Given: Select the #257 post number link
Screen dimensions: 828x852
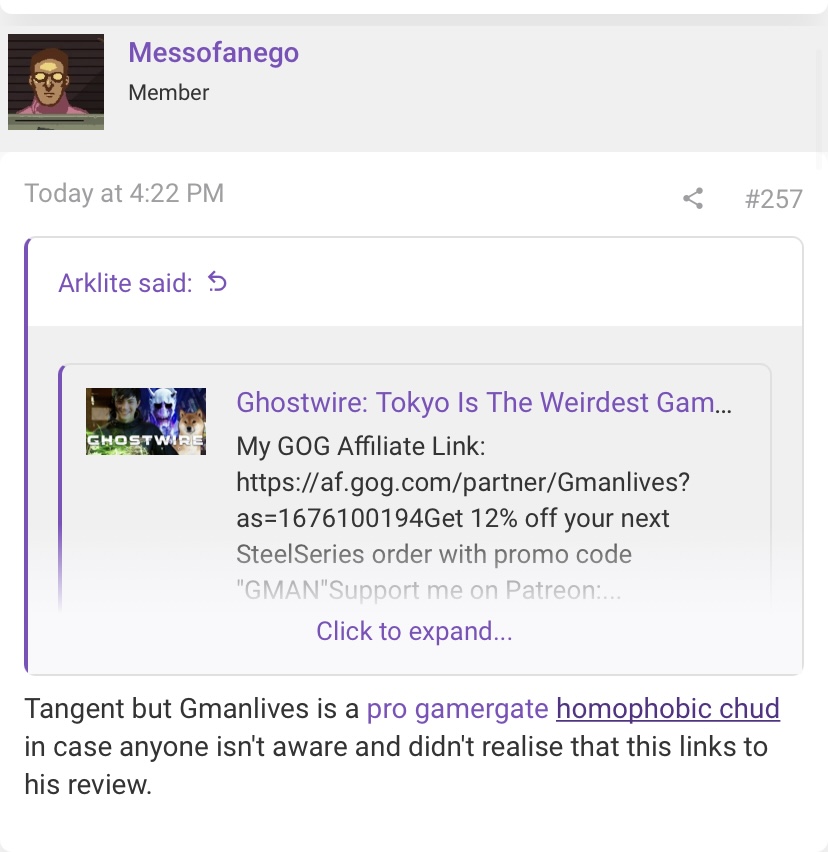Looking at the screenshot, I should [774, 199].
